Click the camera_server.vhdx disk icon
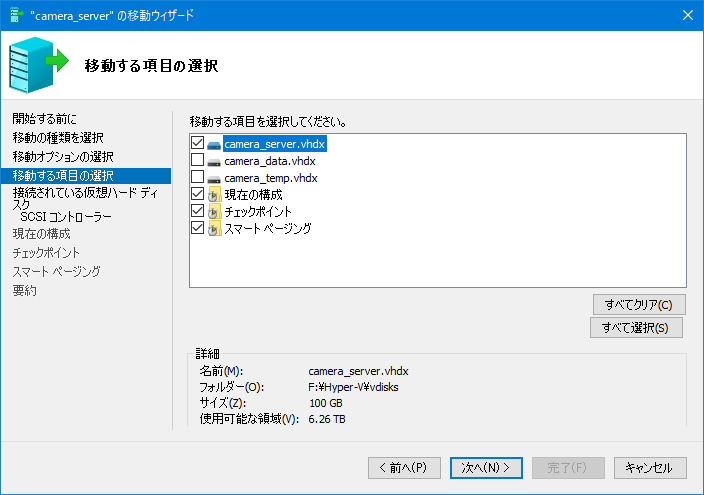704x495 pixels. (x=214, y=144)
